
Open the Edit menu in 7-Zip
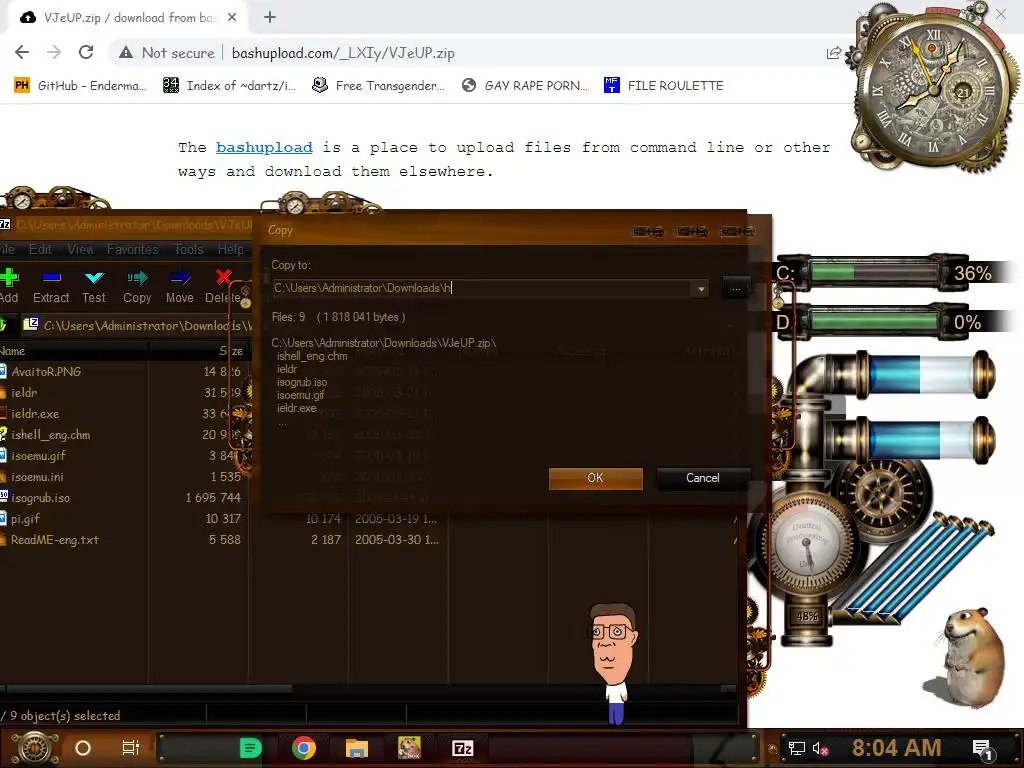click(x=40, y=249)
